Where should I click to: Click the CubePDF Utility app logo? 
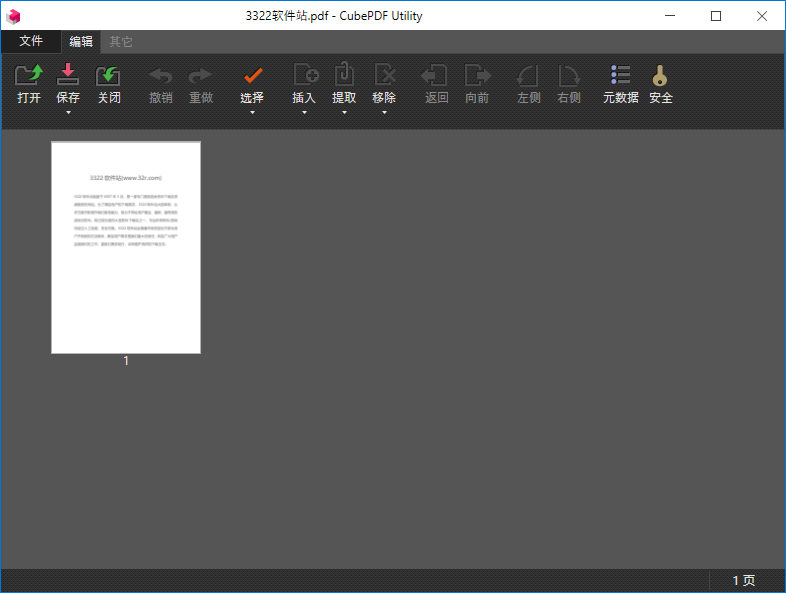point(14,16)
